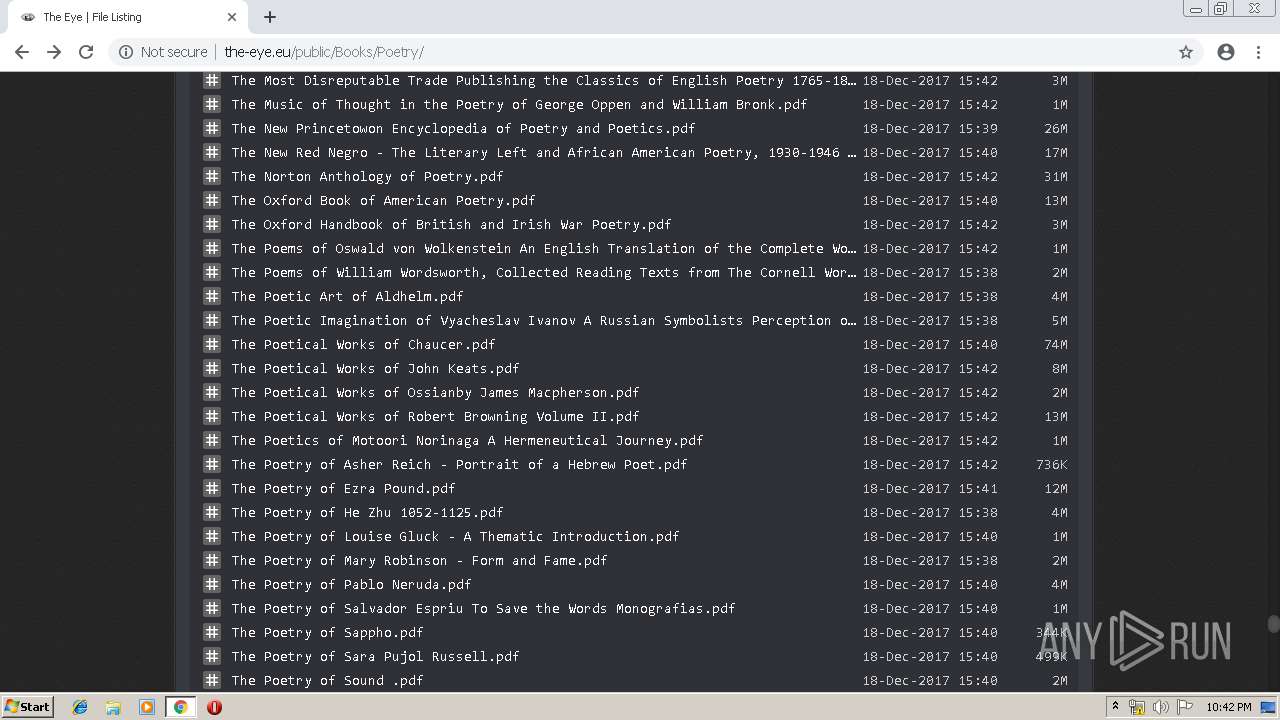Open The Poetry of He Zhu 1052-1125.pdf
Image resolution: width=1280 pixels, height=720 pixels.
(367, 513)
